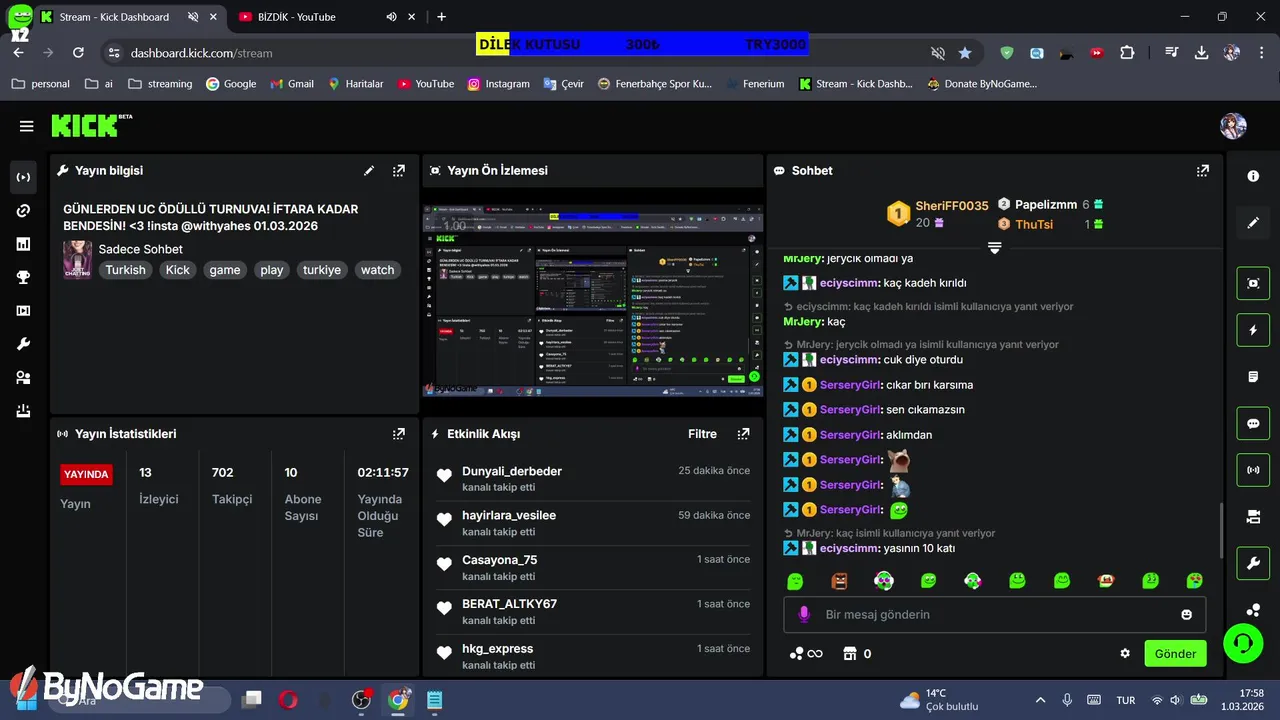The width and height of the screenshot is (1280, 720).
Task: Open the Filtre option in Etkinlik Akışı
Action: (702, 434)
